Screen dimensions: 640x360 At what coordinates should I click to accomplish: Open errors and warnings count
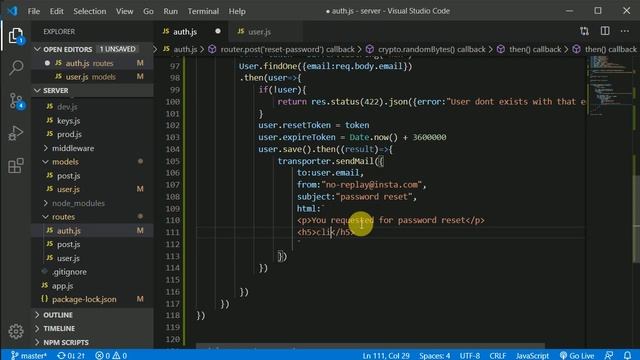[111, 356]
